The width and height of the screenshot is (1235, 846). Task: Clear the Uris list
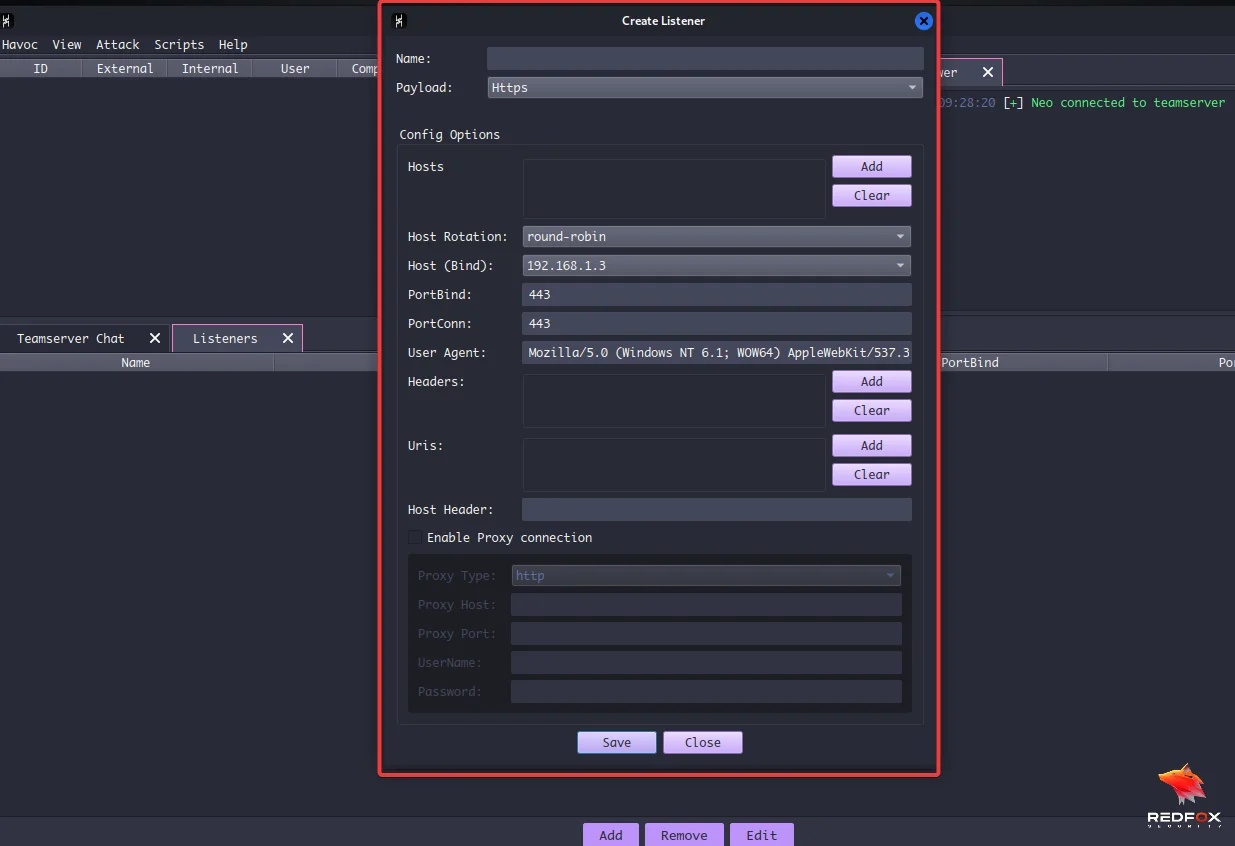(x=871, y=474)
